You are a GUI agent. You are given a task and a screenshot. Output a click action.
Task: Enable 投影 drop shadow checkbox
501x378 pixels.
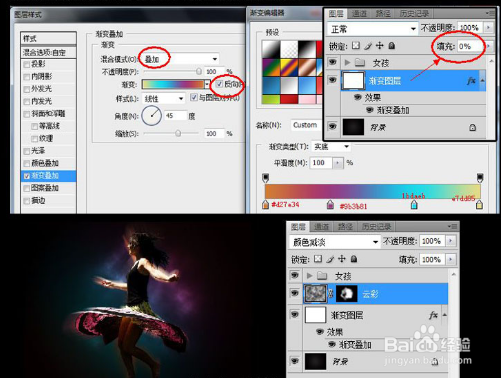click(27, 64)
